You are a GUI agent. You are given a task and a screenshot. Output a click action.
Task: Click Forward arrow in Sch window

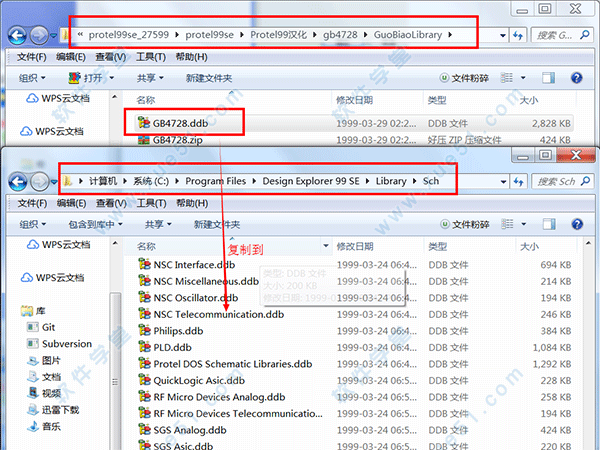coord(39,182)
